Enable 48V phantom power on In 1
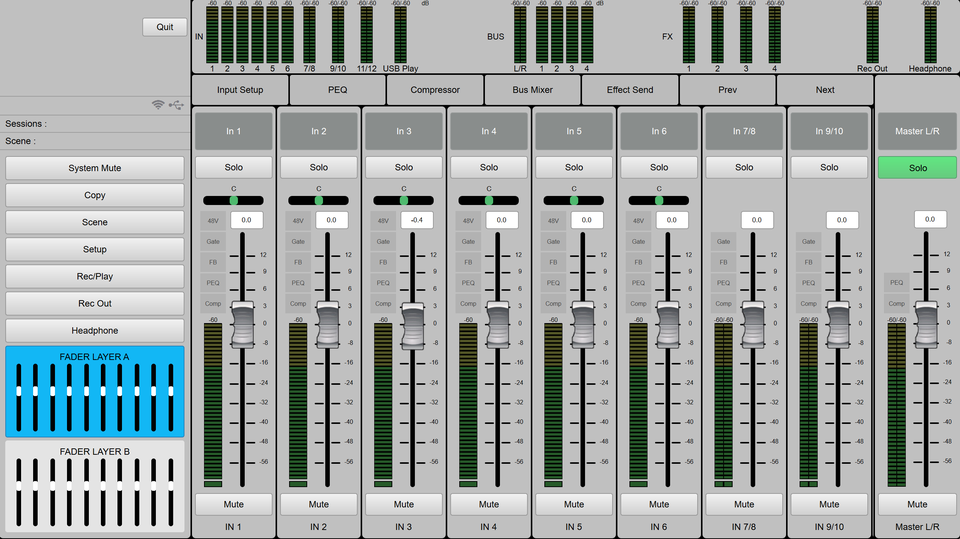 pos(213,220)
